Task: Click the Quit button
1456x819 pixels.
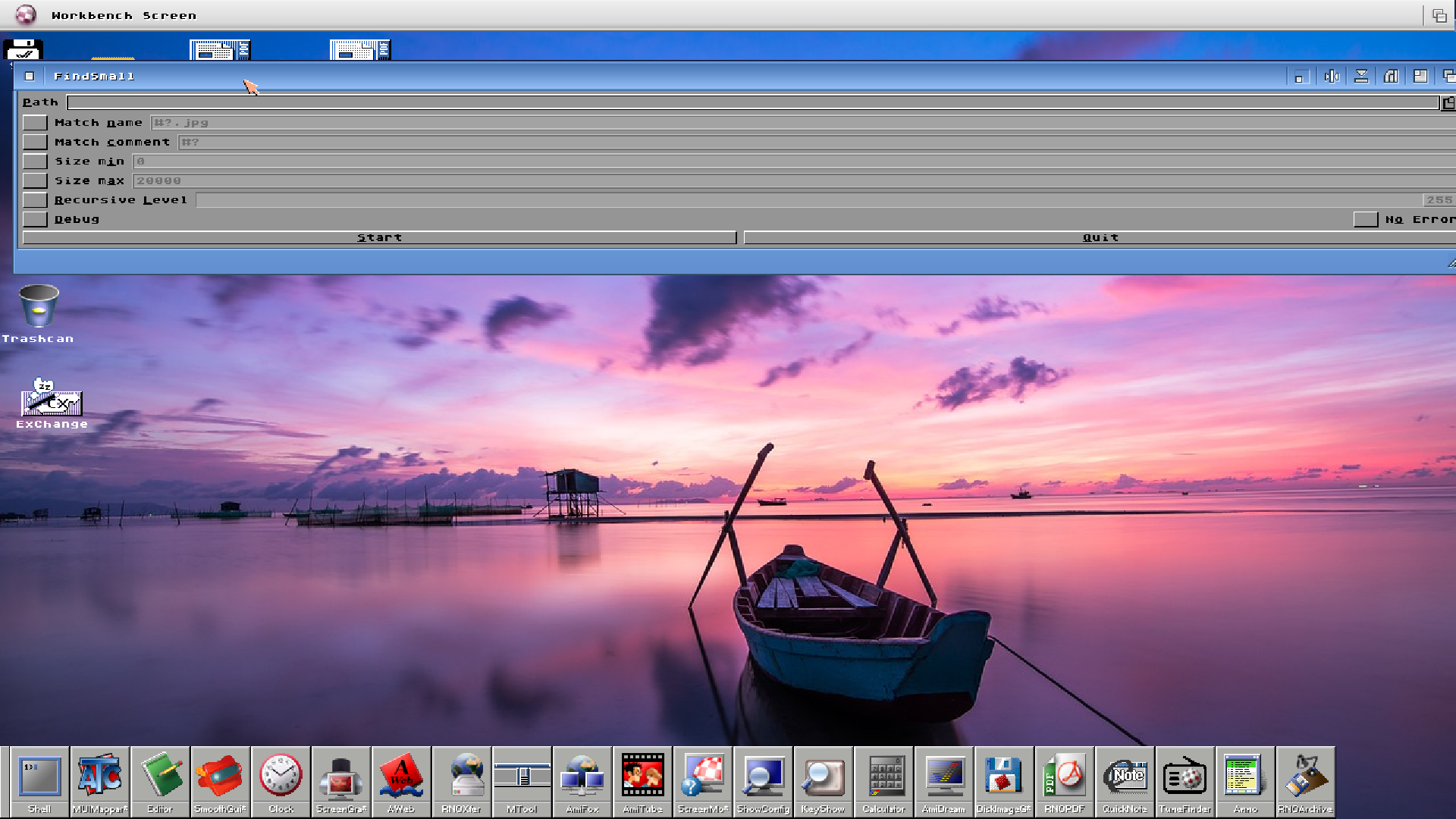Action: 1100,238
